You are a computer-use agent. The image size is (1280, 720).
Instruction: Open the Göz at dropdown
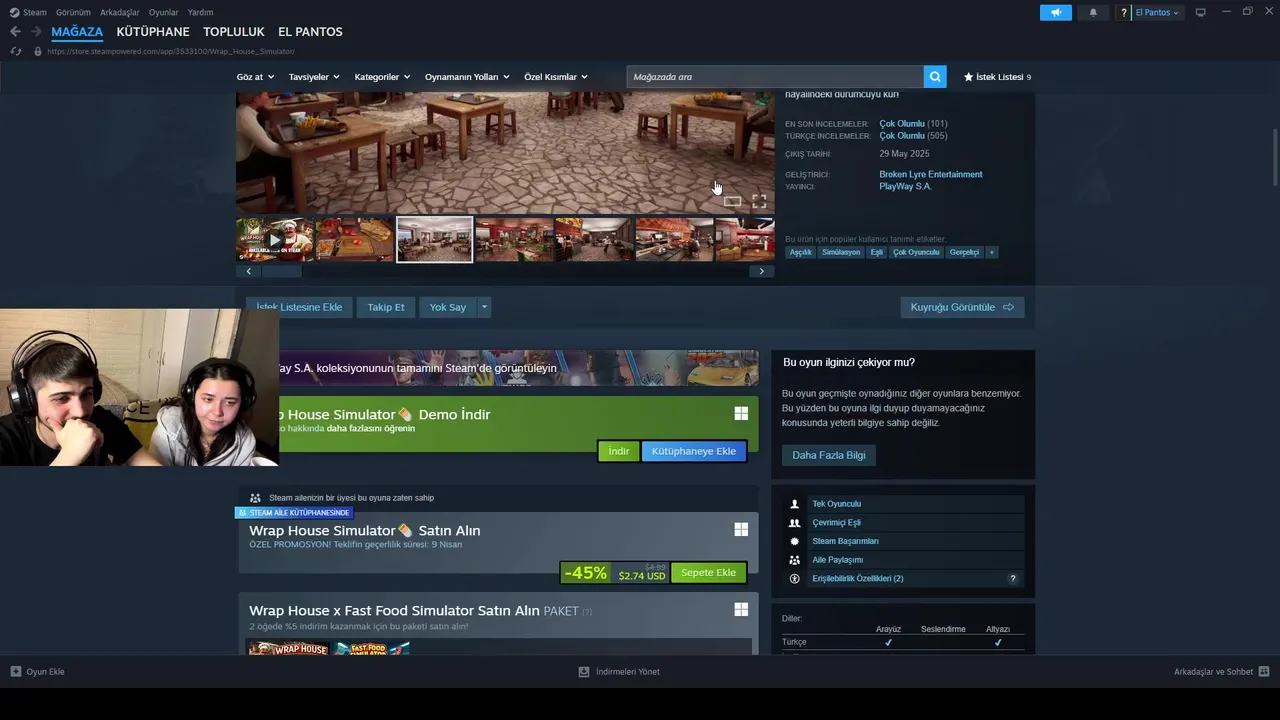click(254, 77)
